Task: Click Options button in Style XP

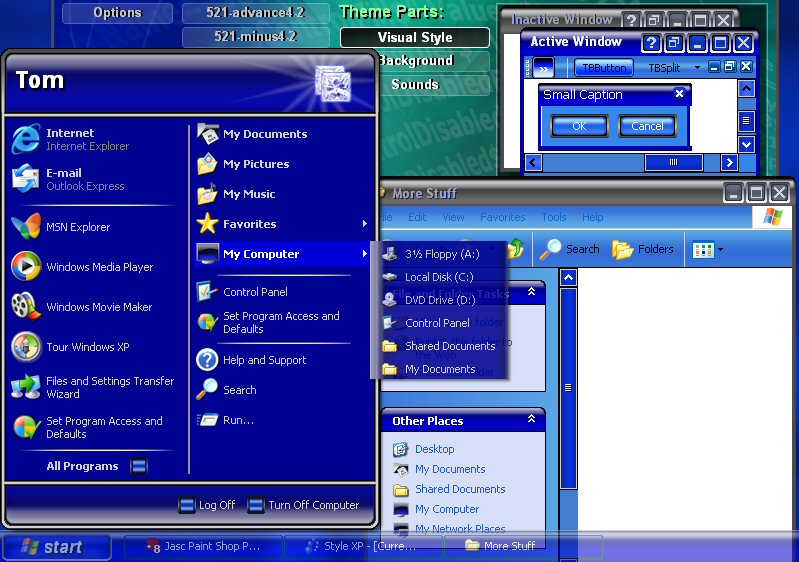Action: (x=117, y=13)
